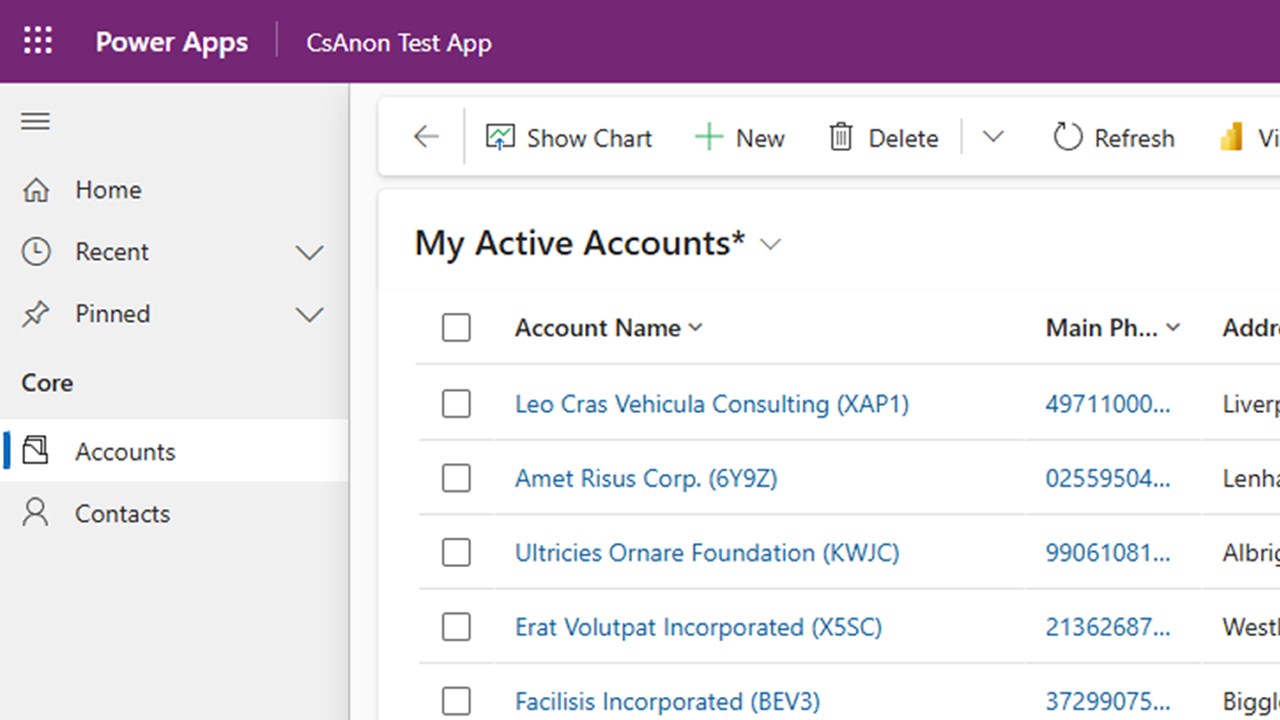The image size is (1280, 720).
Task: Check the Leo Cras Vehicula Consulting row
Action: coord(456,404)
